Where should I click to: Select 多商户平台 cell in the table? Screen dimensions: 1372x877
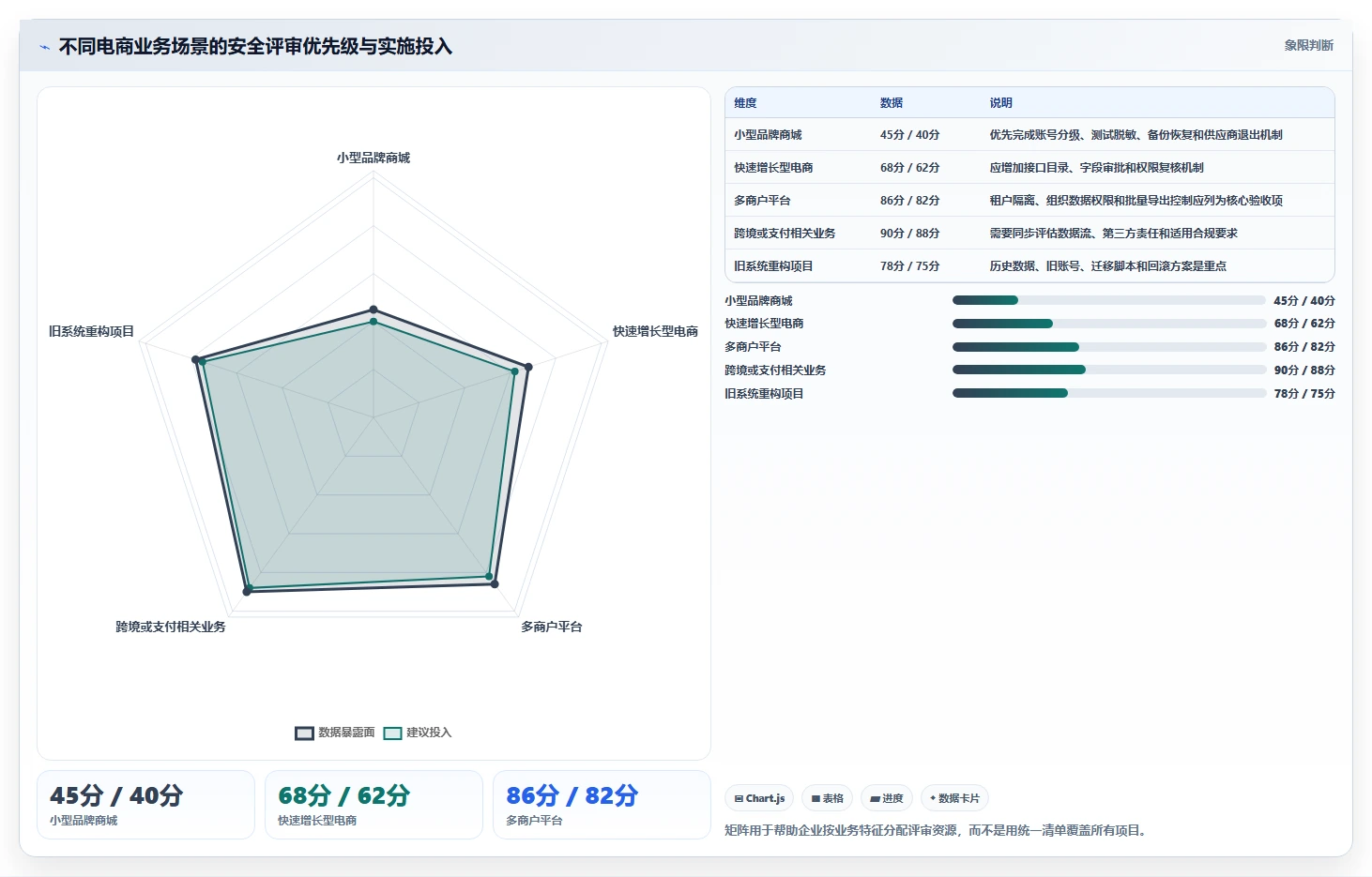coord(762,201)
